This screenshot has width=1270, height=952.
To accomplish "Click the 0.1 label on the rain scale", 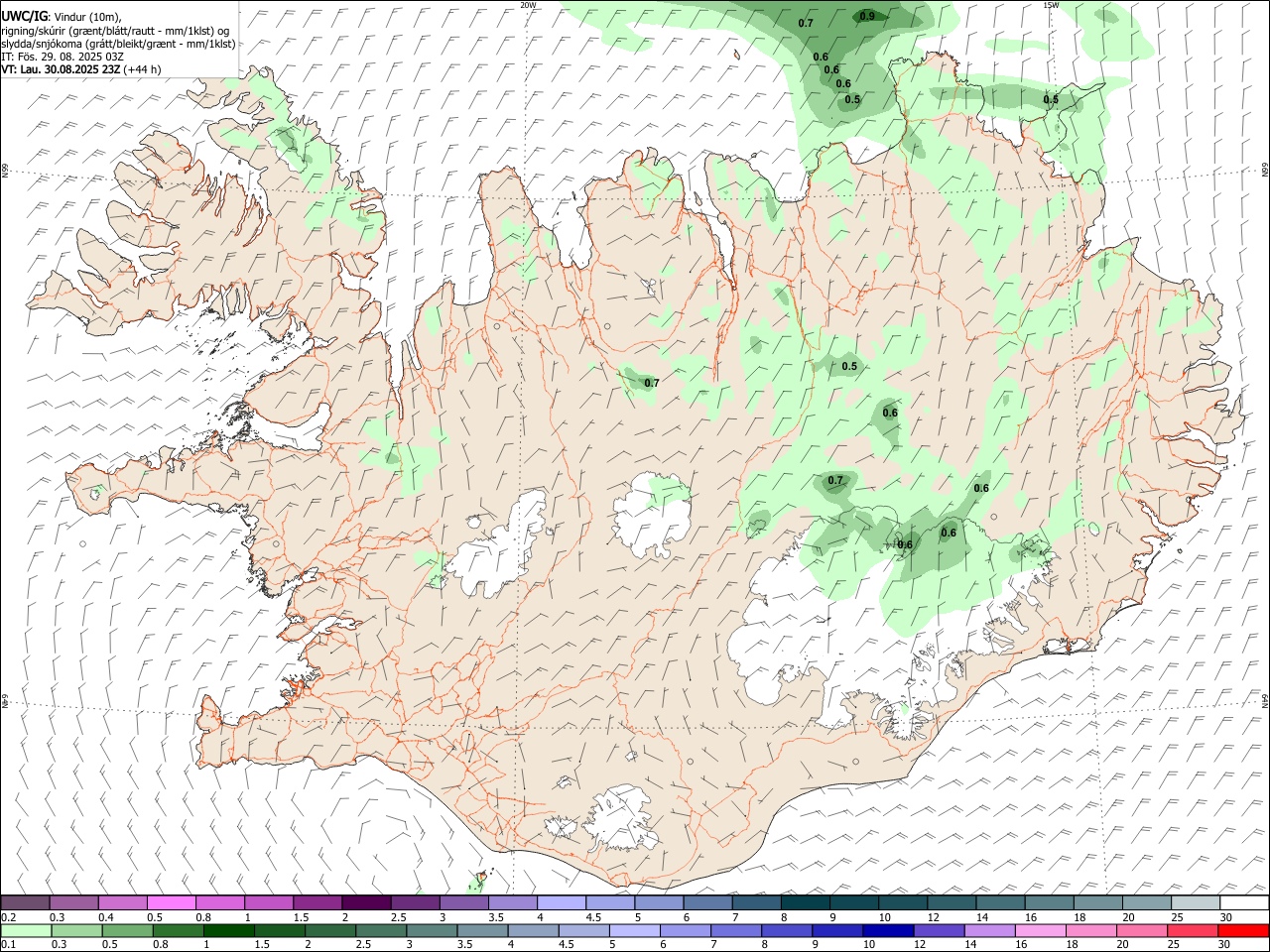I will click(x=8, y=945).
